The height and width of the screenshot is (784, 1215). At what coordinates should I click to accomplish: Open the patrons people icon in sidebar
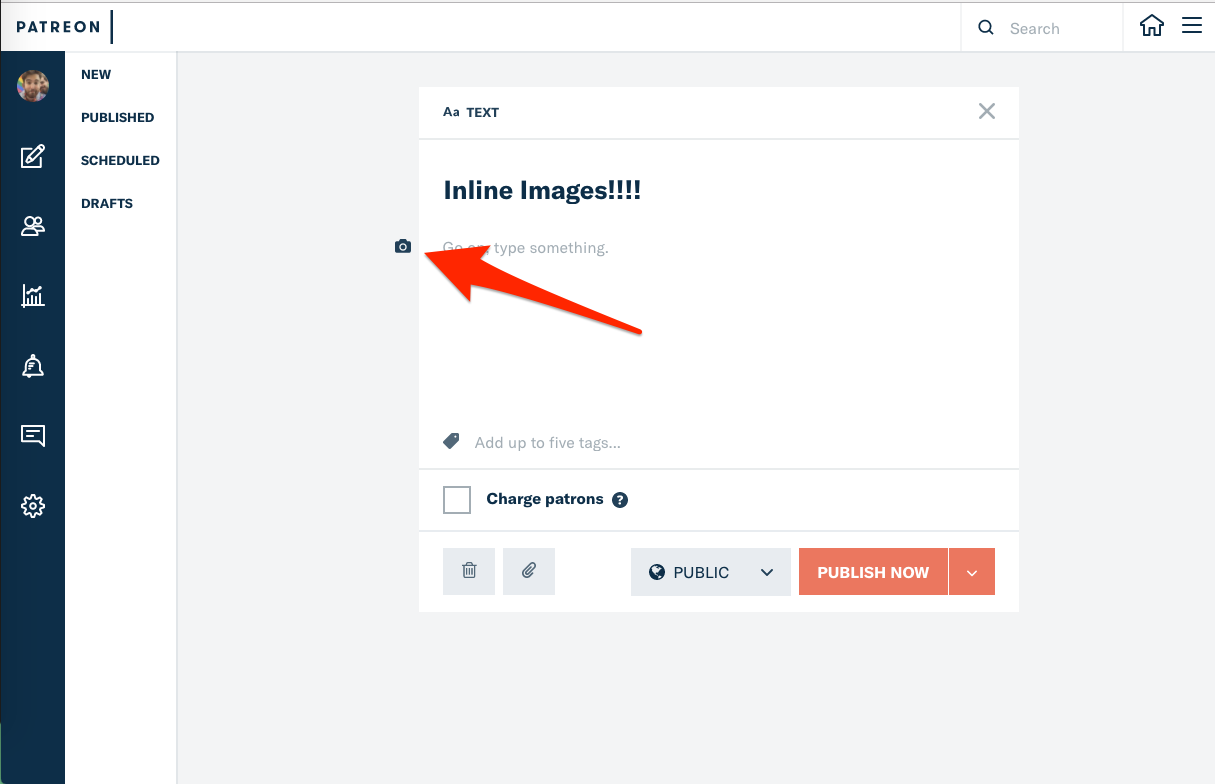[x=33, y=226]
